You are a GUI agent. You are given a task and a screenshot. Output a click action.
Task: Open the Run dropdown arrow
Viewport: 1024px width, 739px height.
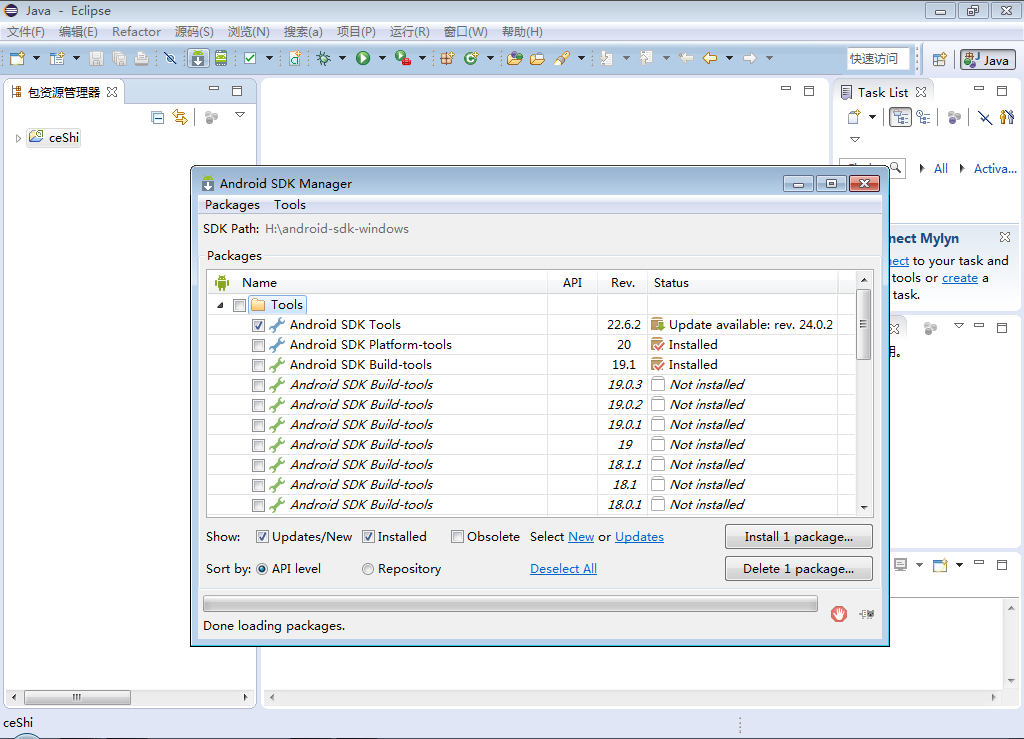pos(382,58)
